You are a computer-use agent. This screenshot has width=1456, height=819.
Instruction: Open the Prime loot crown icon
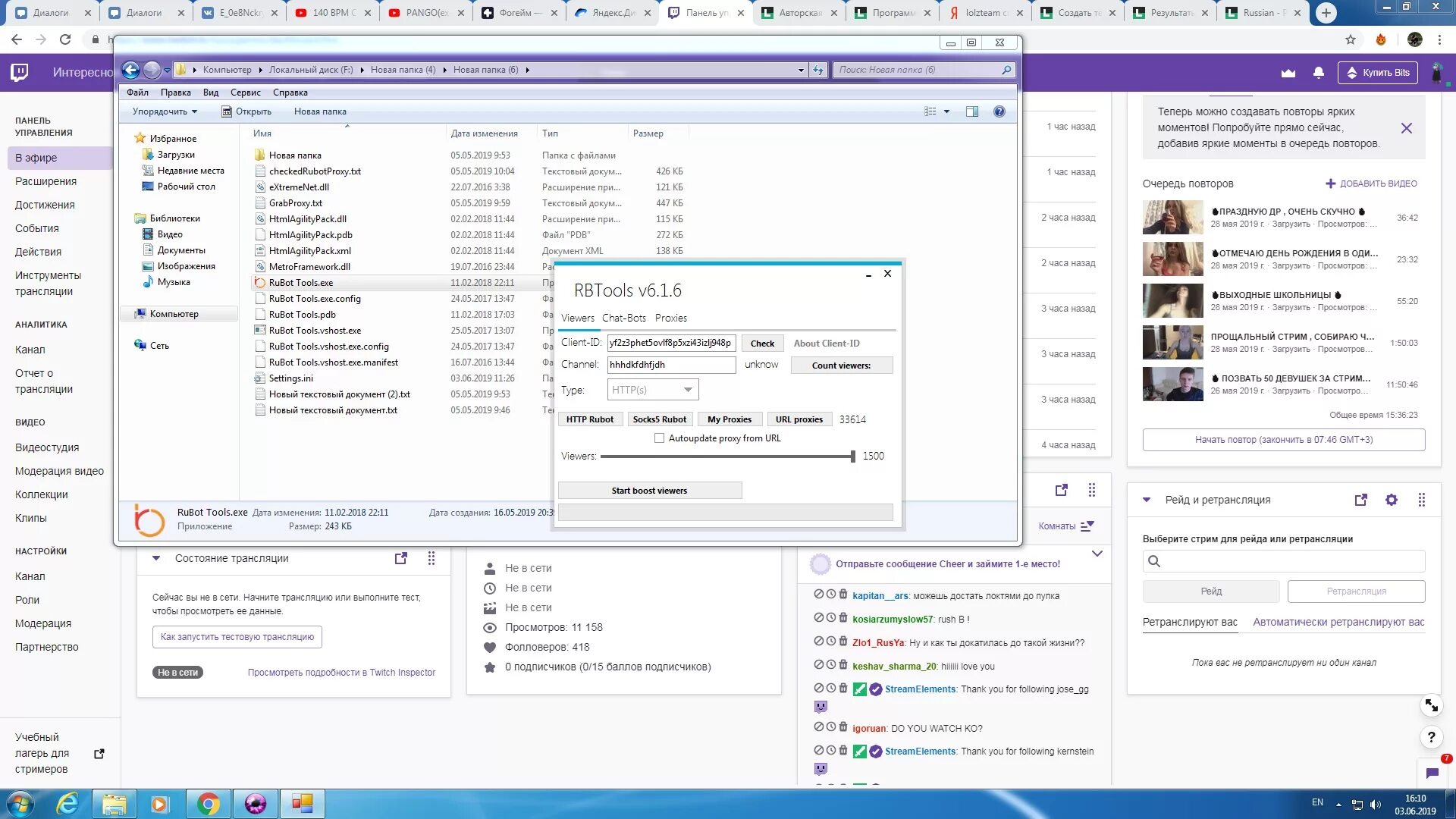(1288, 73)
